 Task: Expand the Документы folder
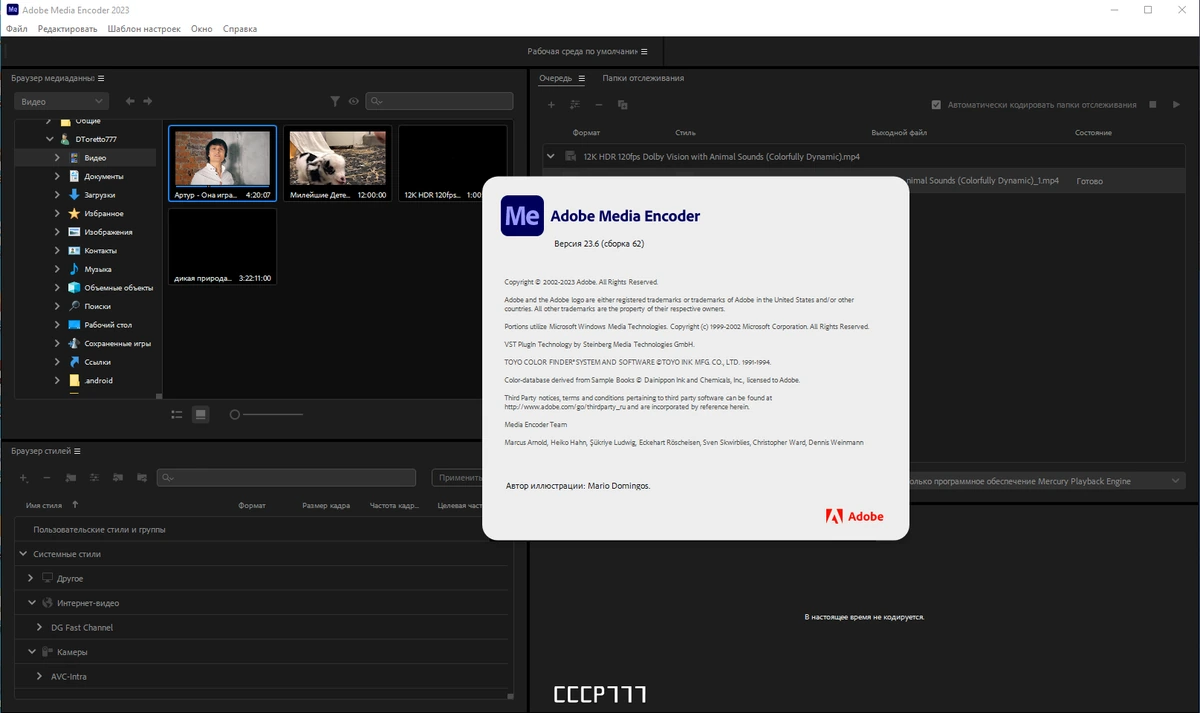(59, 176)
